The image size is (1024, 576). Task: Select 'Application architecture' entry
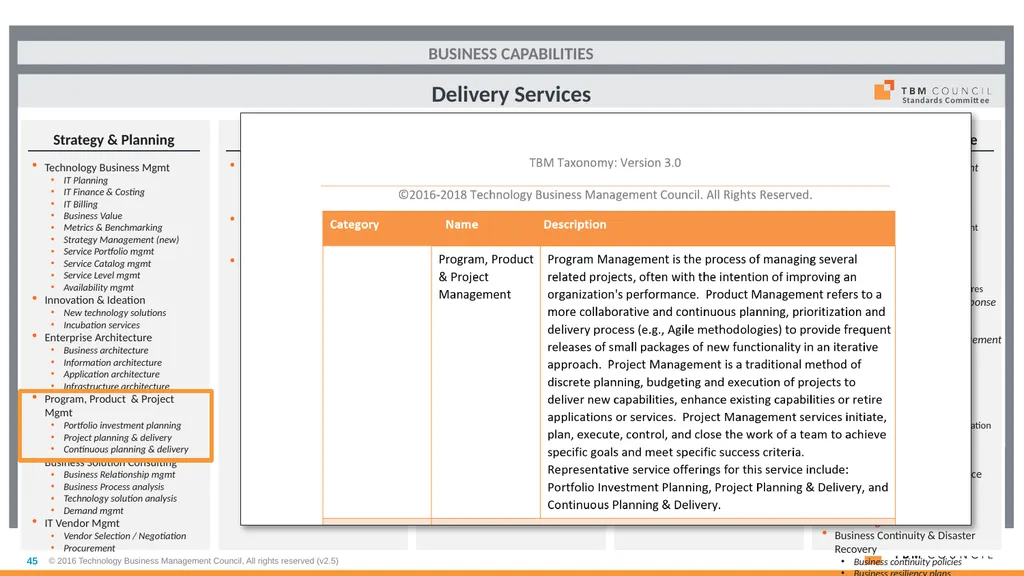click(x=112, y=374)
